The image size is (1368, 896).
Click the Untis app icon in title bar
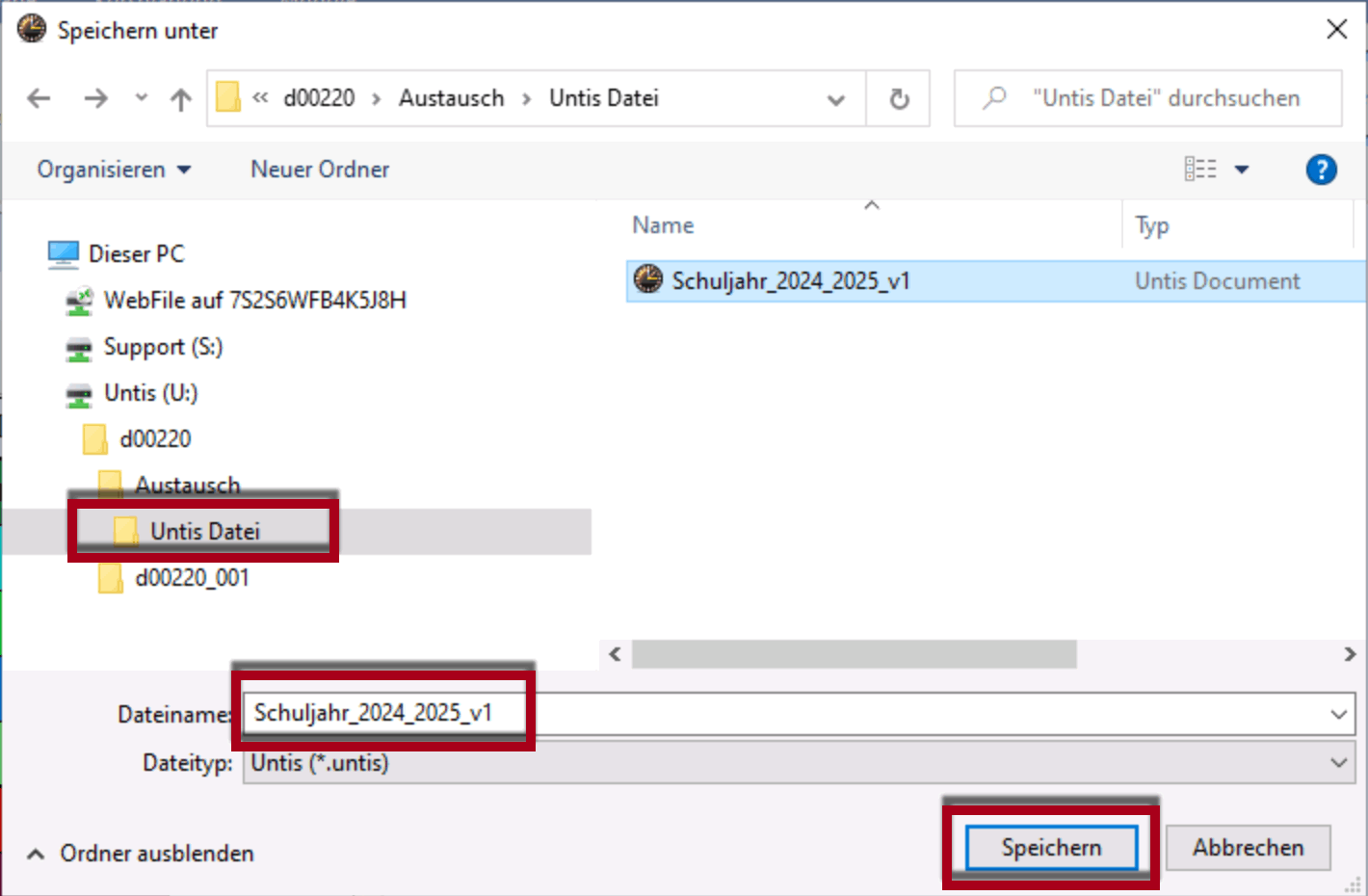(x=32, y=29)
